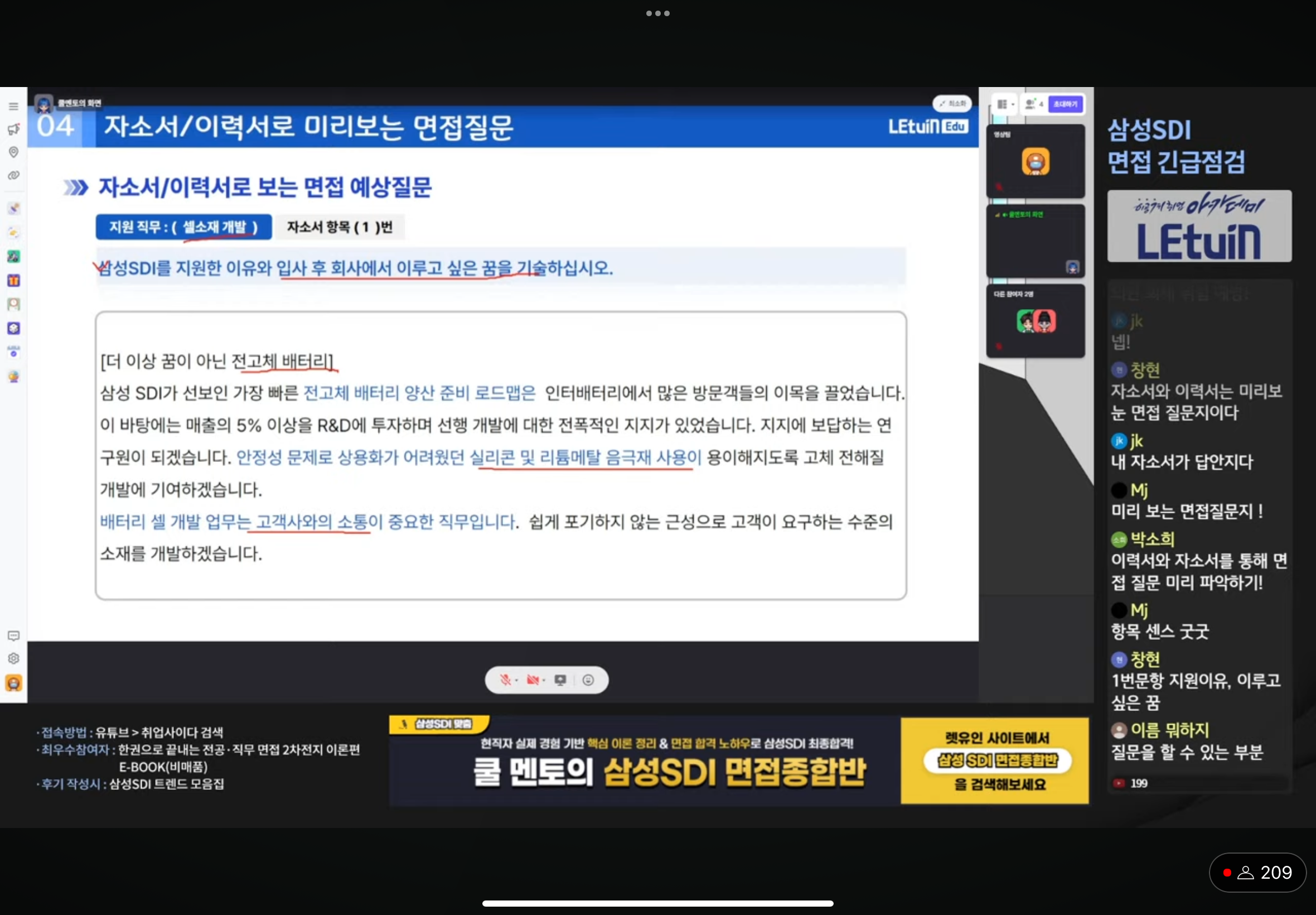Viewport: 1316px width, 915px height.
Task: Expand camera options arrow
Action: click(544, 681)
